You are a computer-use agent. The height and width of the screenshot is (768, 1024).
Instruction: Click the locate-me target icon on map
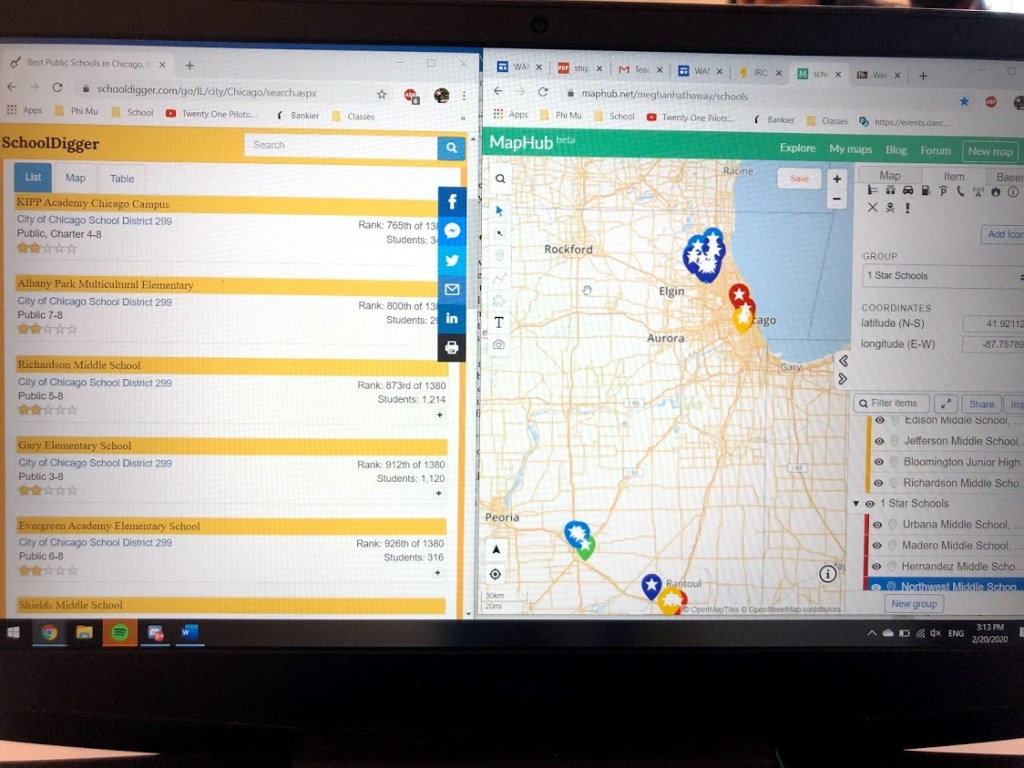click(495, 574)
